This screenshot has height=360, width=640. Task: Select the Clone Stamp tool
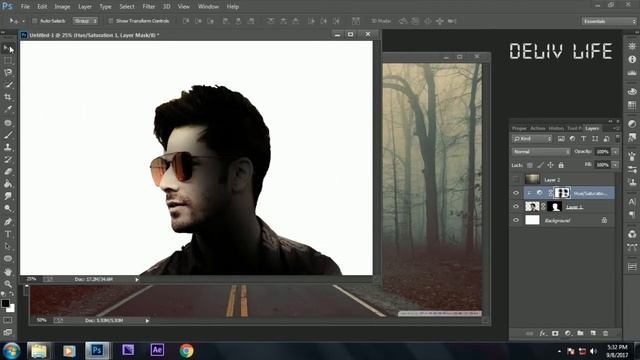(8, 147)
